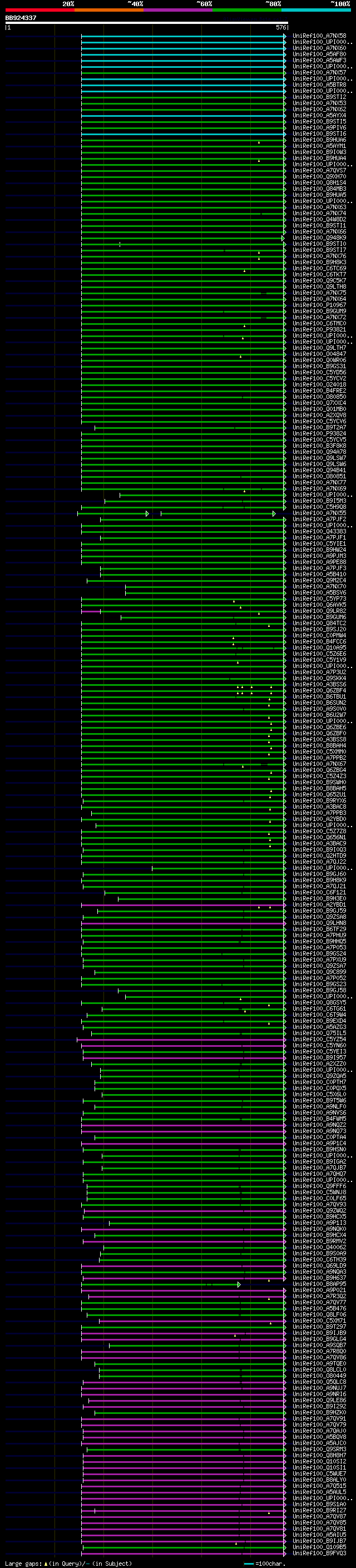Click the white query sequence bar
This screenshot has width=356, height=1568.
pyautogui.click(x=147, y=22)
